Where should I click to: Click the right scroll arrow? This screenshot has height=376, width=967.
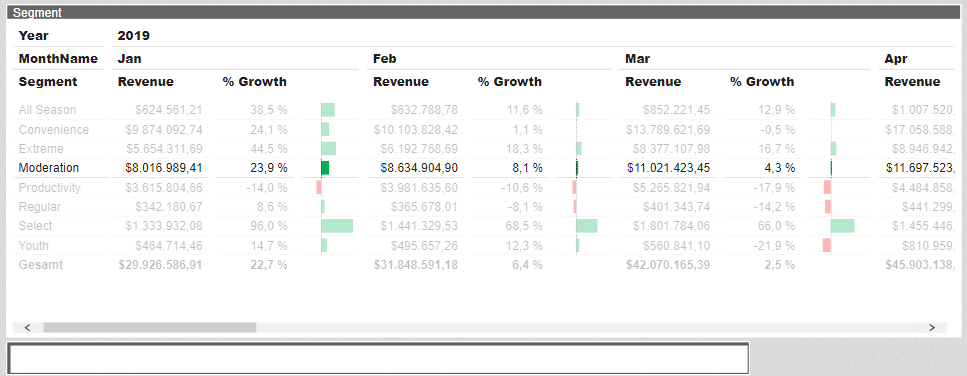(x=932, y=327)
